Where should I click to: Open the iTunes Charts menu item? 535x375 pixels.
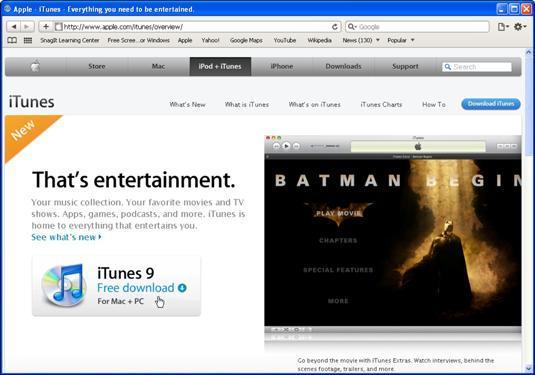[x=381, y=104]
